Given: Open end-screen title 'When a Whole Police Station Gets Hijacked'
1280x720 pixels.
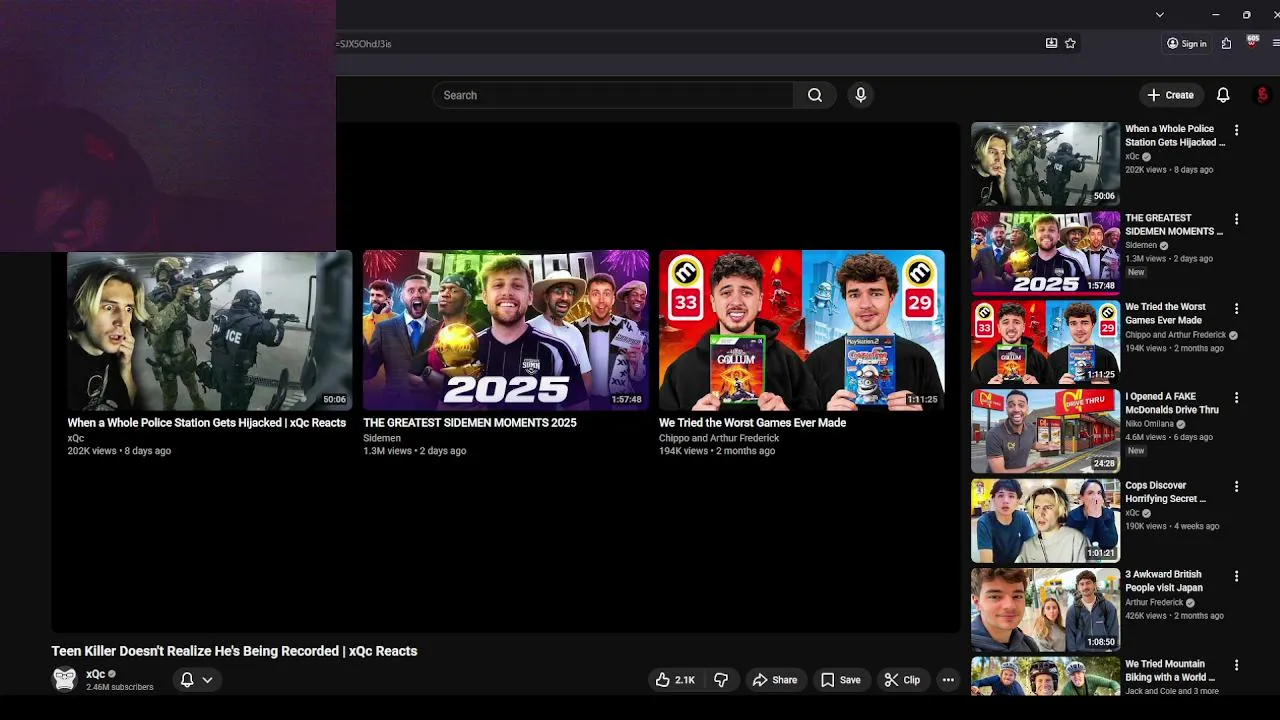Looking at the screenshot, I should coord(207,423).
